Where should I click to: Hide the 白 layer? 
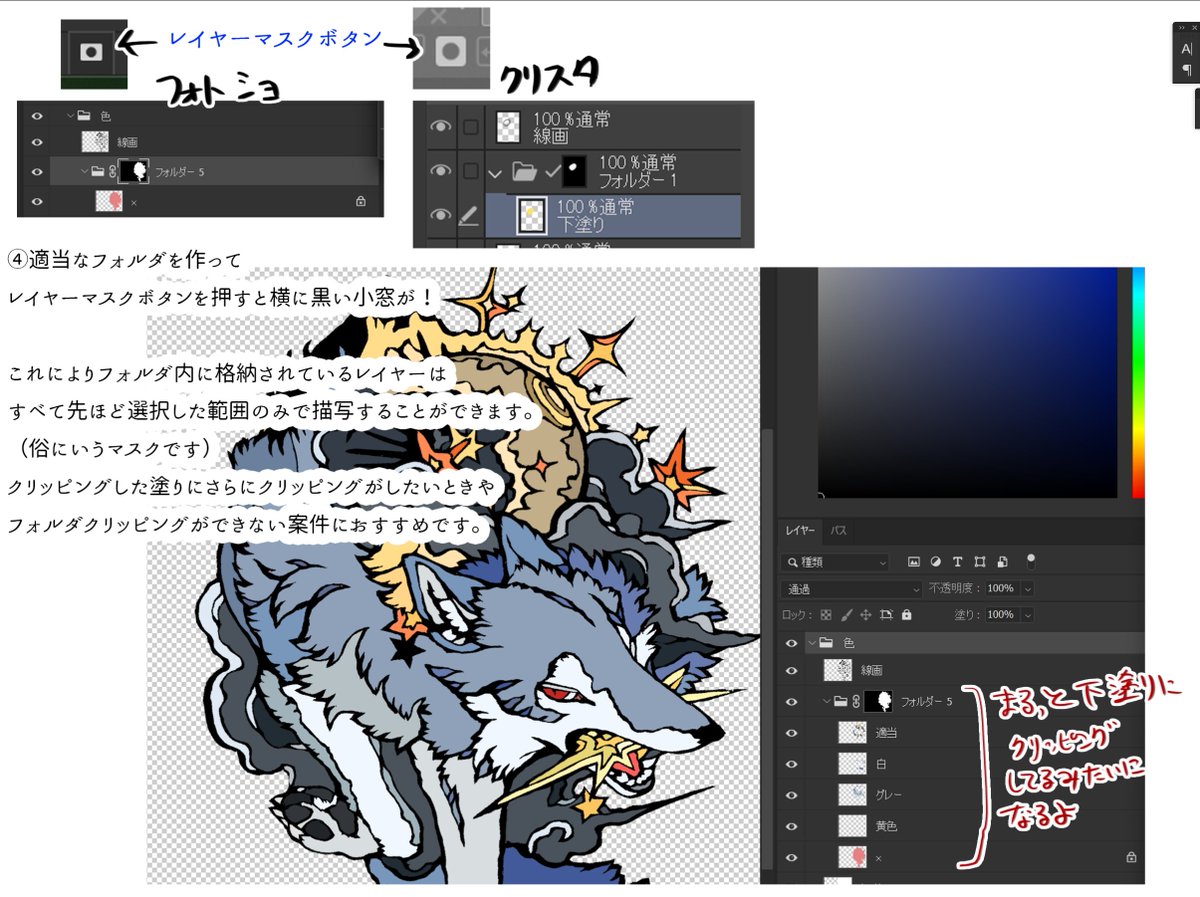(x=791, y=764)
